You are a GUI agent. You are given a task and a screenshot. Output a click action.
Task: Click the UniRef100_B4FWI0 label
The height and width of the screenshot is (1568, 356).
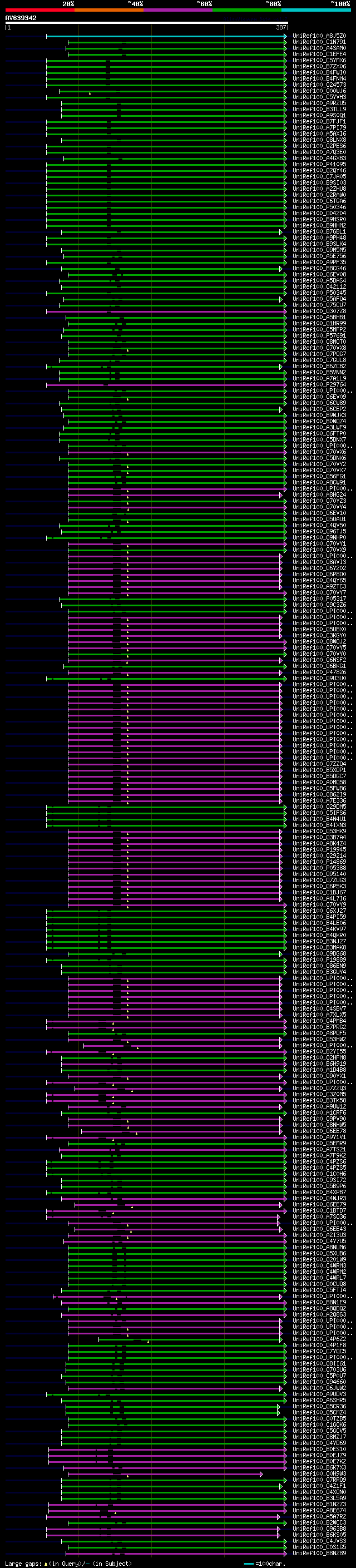click(319, 72)
